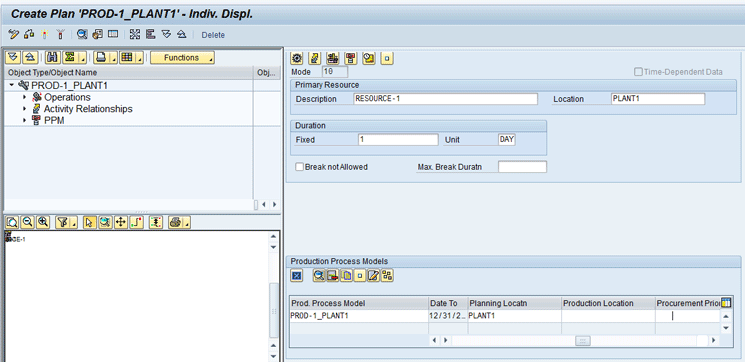Click the magnifier check icon in top toolbar
Screen dimensions: 745x362
pyautogui.click(x=82, y=35)
